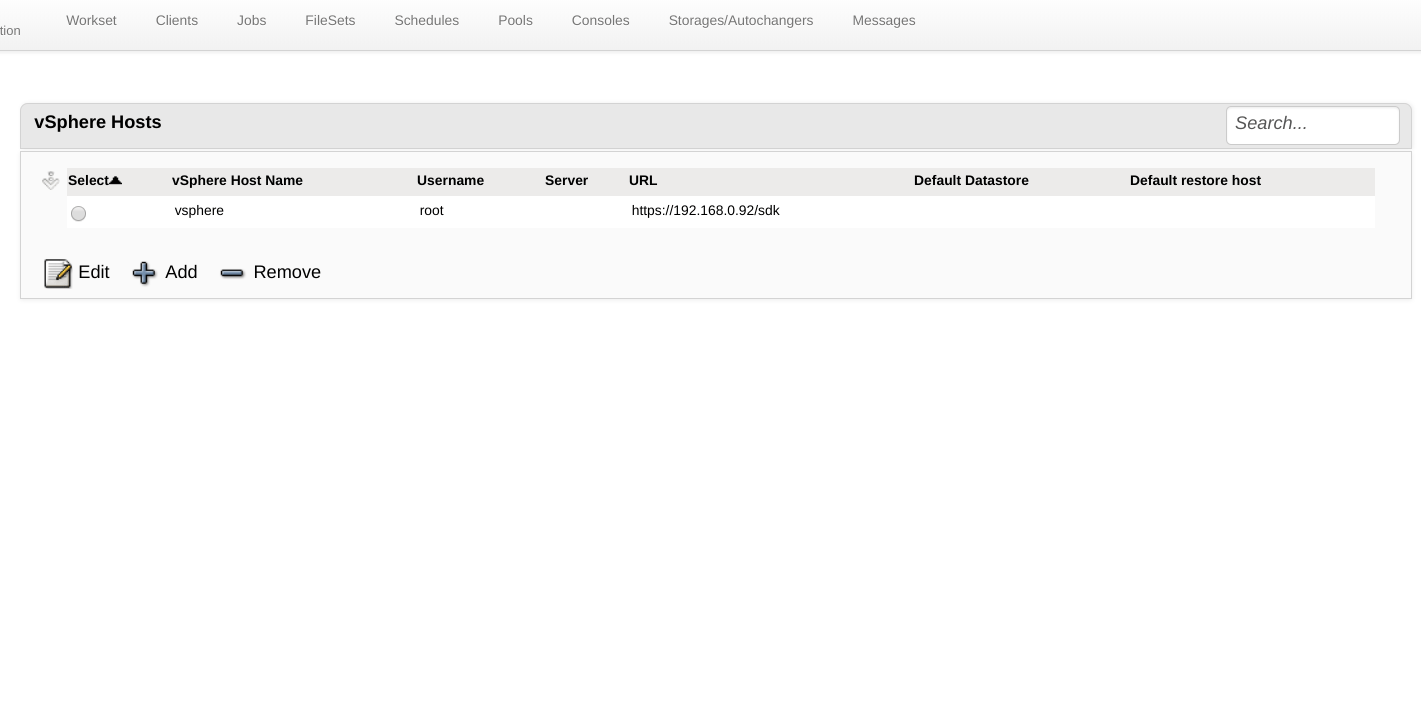Click the root username cell

click(x=431, y=211)
